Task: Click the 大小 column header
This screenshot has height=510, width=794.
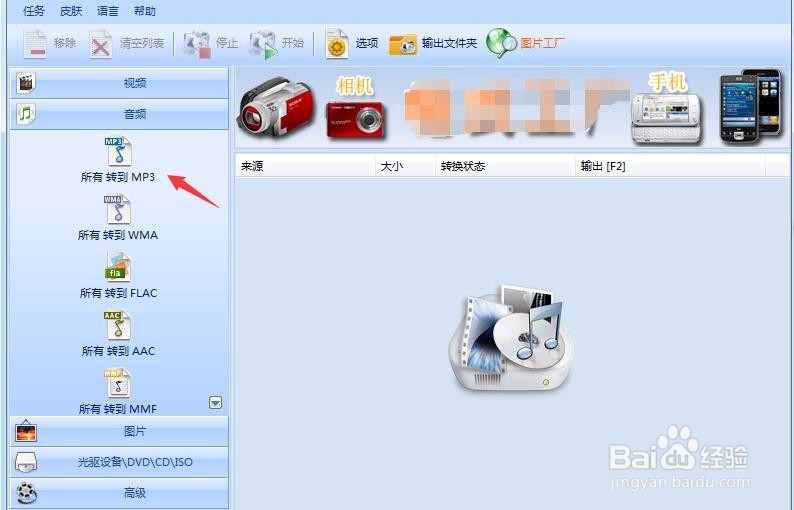Action: pos(405,166)
